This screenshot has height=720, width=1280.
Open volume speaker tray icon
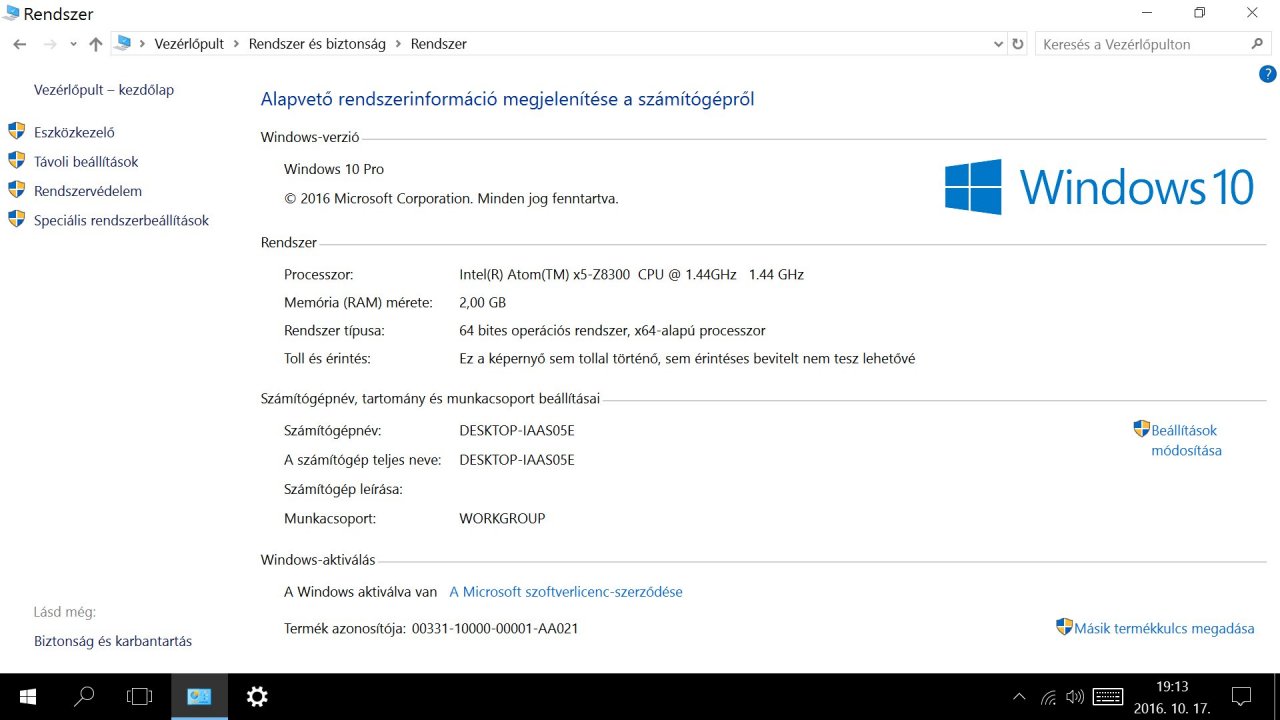(x=1076, y=697)
